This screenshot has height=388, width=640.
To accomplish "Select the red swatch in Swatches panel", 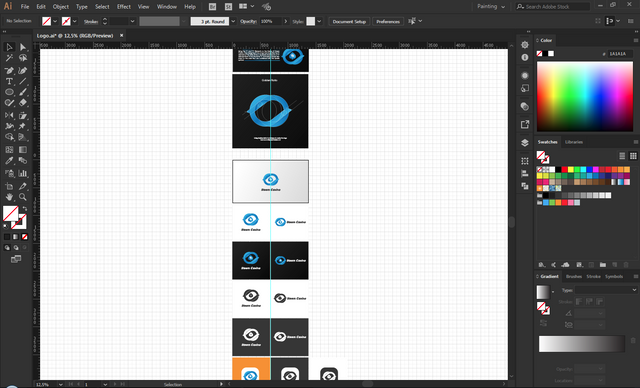I will 564,169.
